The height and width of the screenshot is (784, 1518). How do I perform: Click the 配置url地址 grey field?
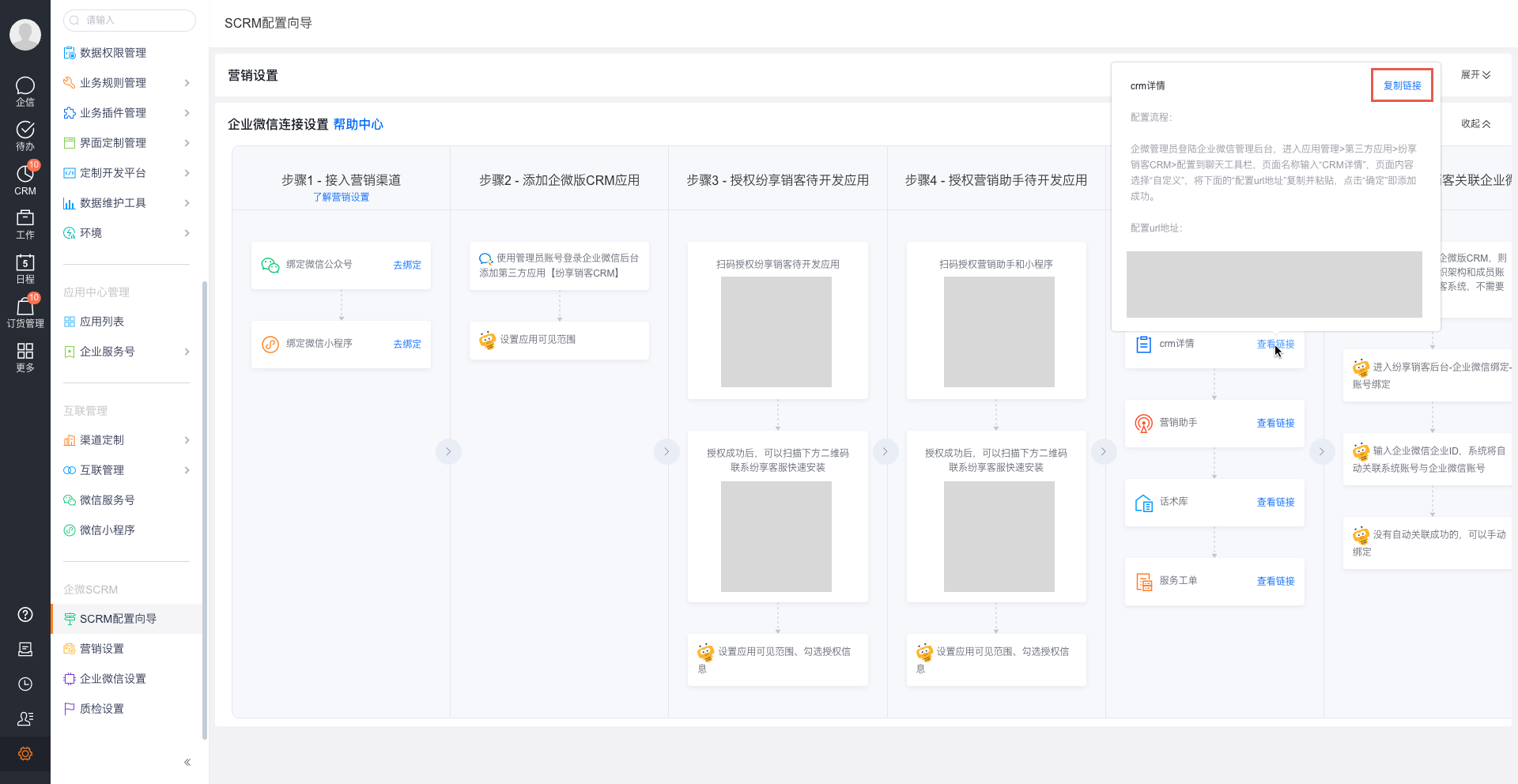(x=1274, y=285)
